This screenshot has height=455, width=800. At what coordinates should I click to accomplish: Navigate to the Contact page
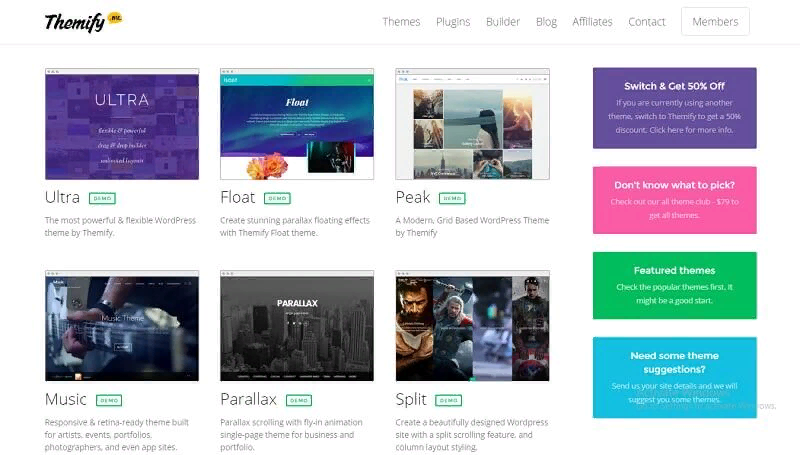coord(647,22)
